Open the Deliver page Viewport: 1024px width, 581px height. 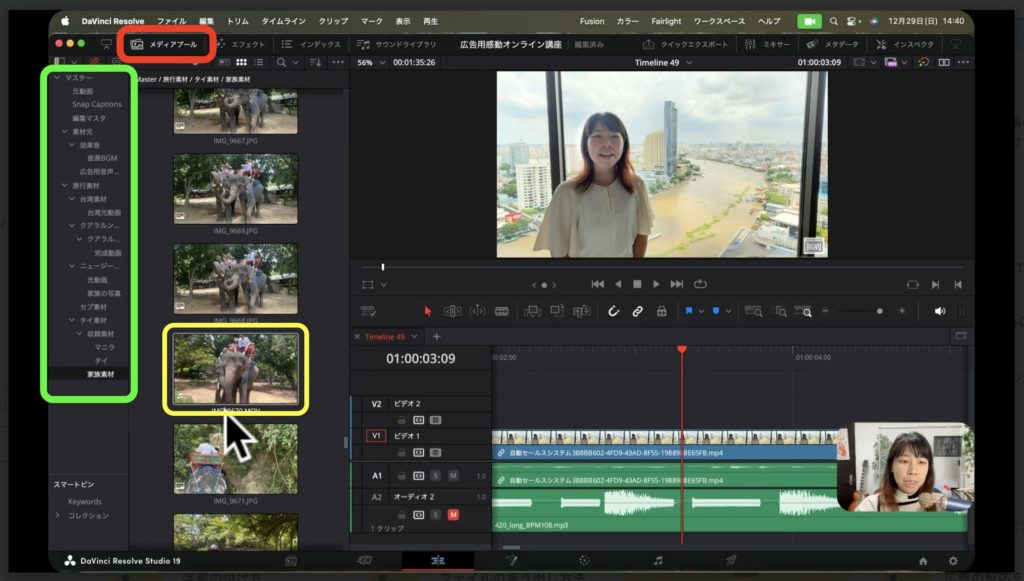731,561
